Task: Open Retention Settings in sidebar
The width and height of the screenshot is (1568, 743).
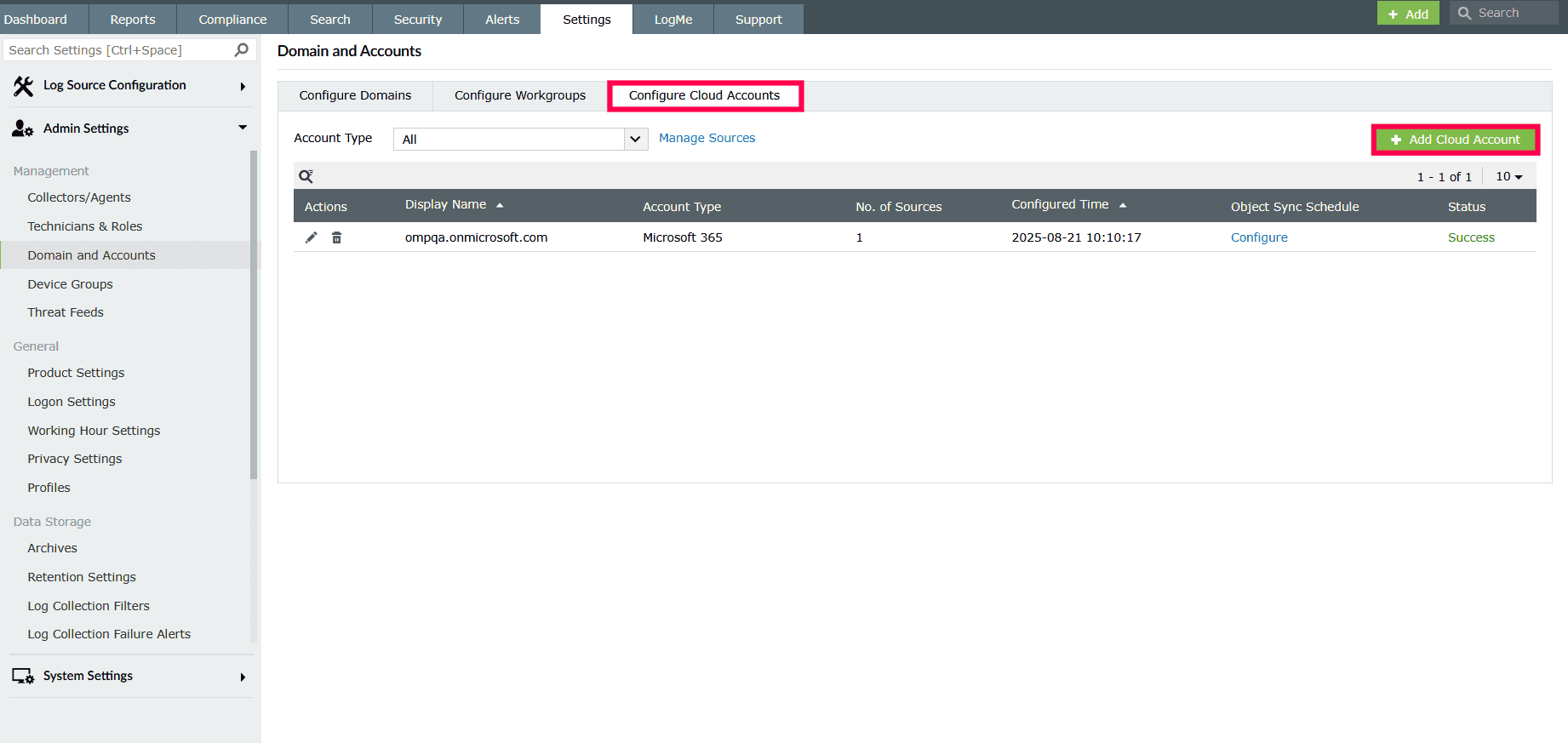Action: coord(82,577)
